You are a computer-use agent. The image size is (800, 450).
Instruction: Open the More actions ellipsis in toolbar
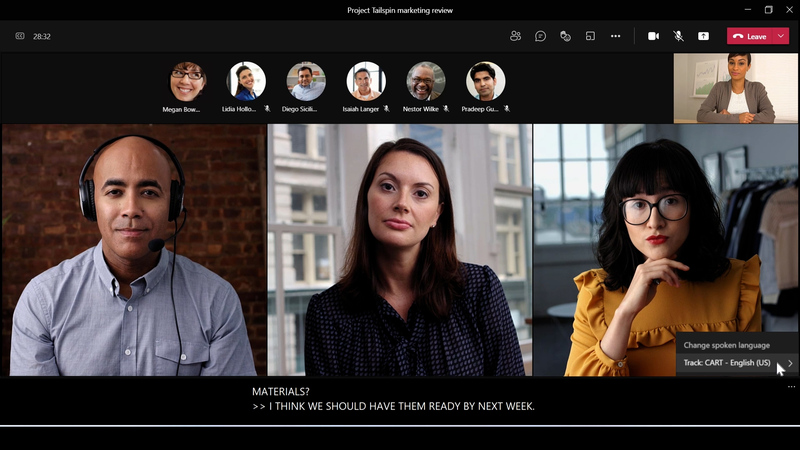[x=615, y=36]
